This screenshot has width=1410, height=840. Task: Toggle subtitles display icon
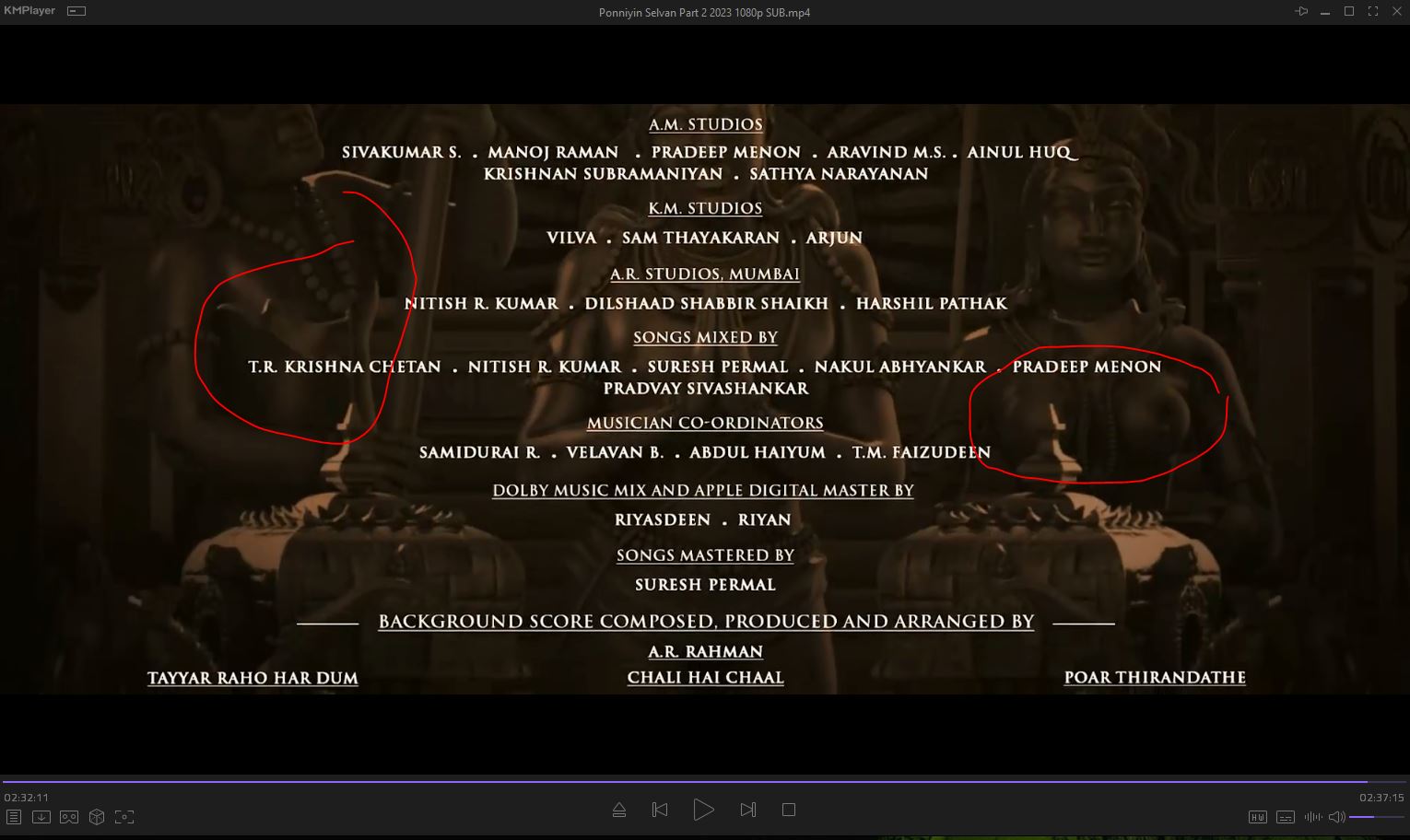[1286, 817]
